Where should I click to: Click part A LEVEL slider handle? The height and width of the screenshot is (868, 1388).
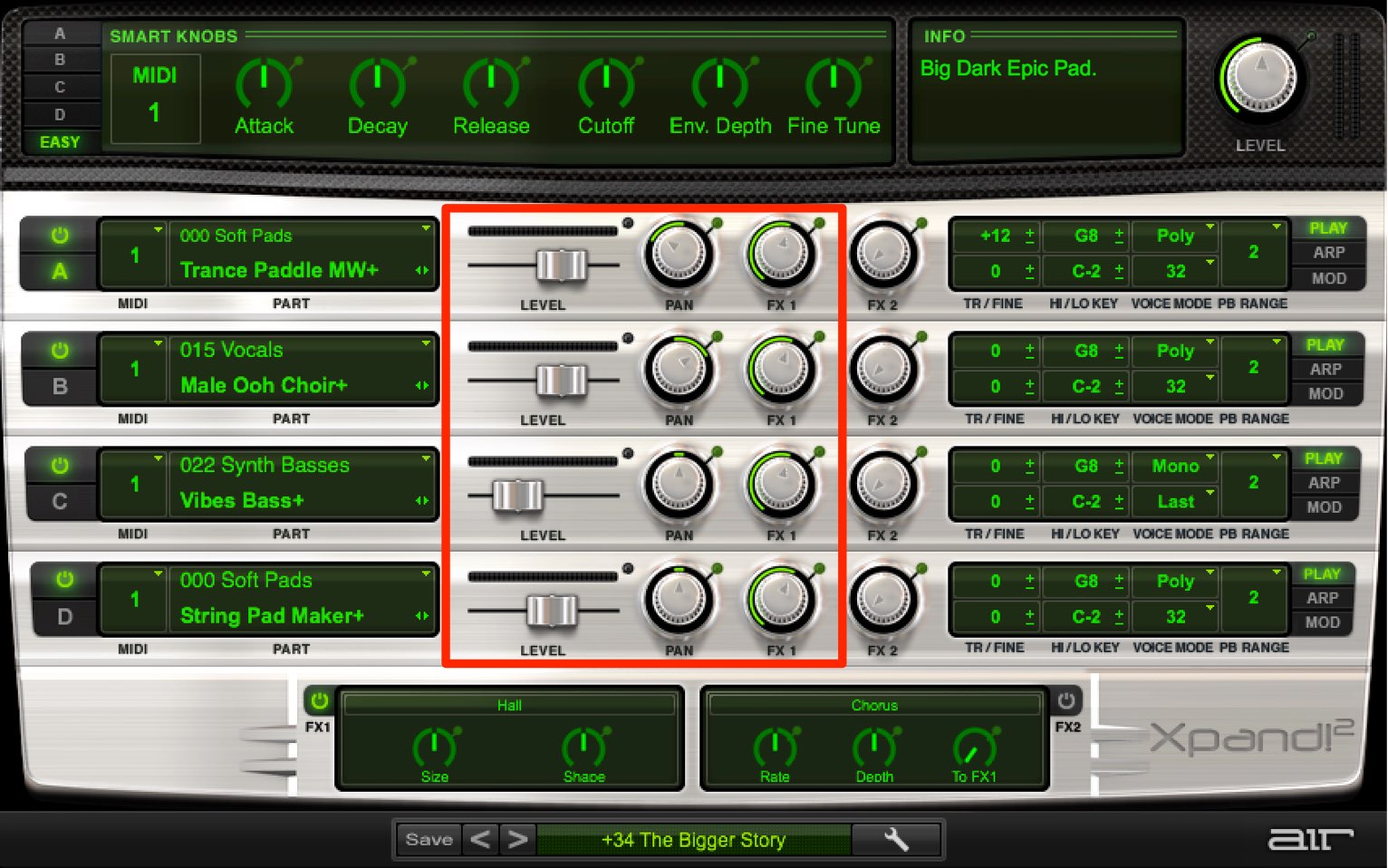(x=561, y=265)
